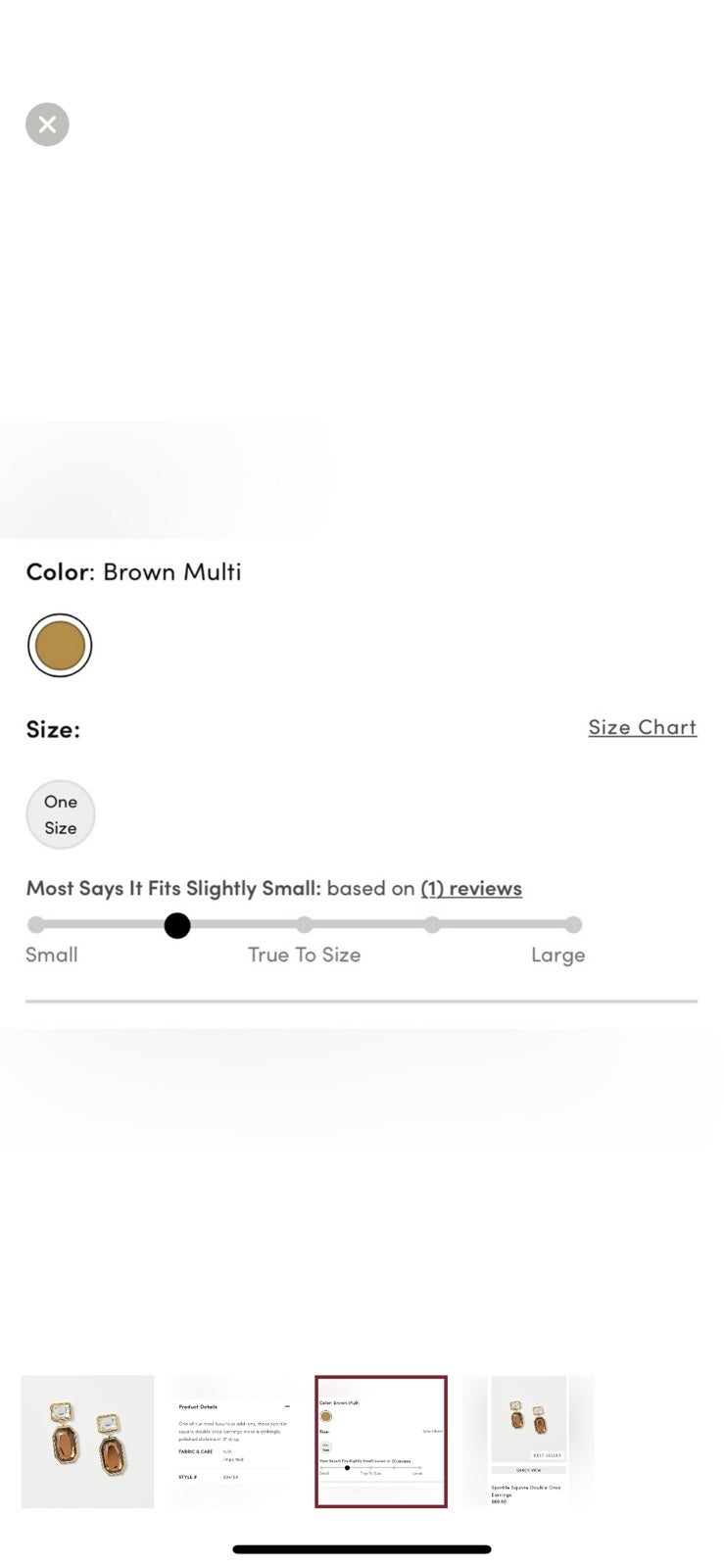This screenshot has height=1568, width=724.
Task: Open the Size Chart link
Action: [643, 727]
